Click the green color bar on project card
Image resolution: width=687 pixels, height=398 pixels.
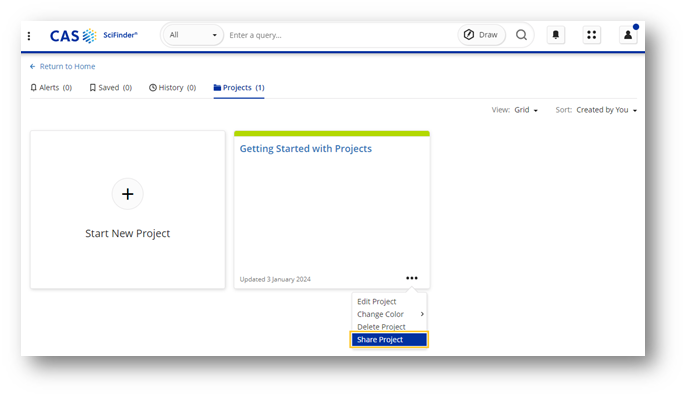coord(332,133)
